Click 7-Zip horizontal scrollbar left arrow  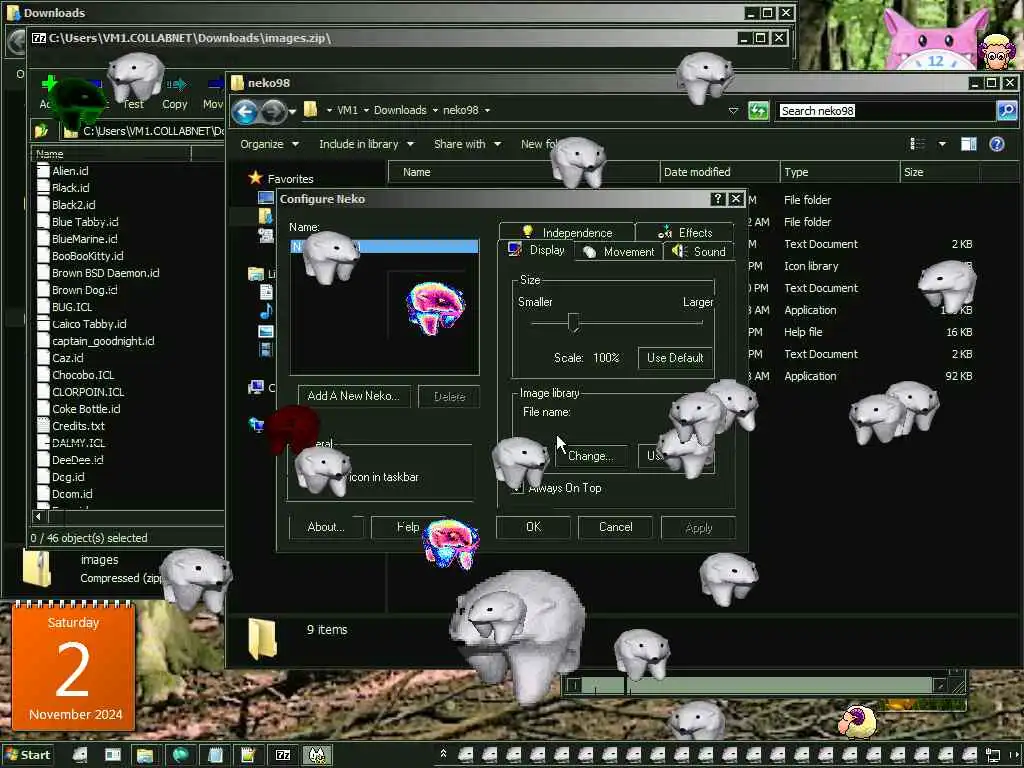click(x=39, y=517)
